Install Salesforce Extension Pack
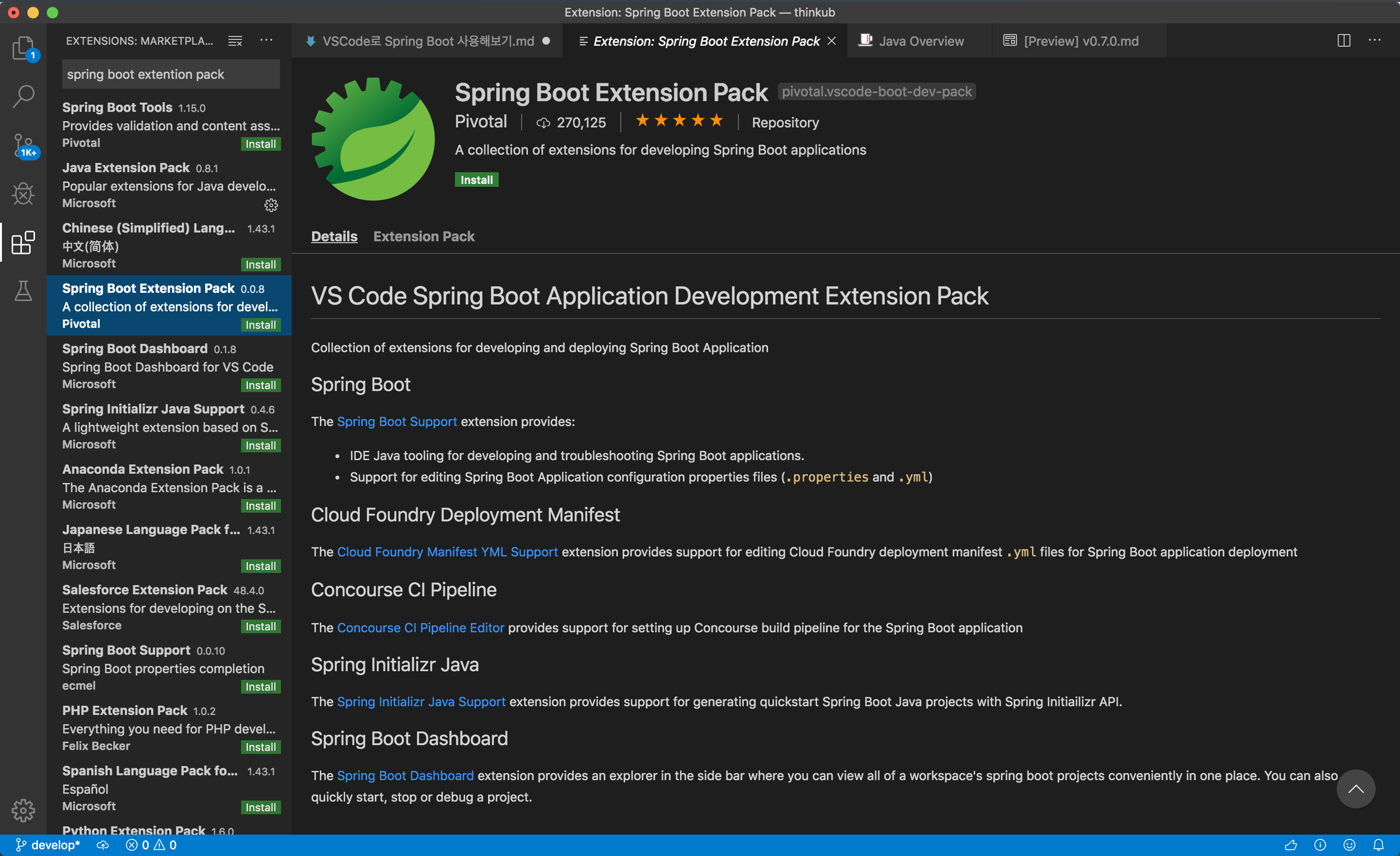1400x856 pixels. click(x=260, y=626)
